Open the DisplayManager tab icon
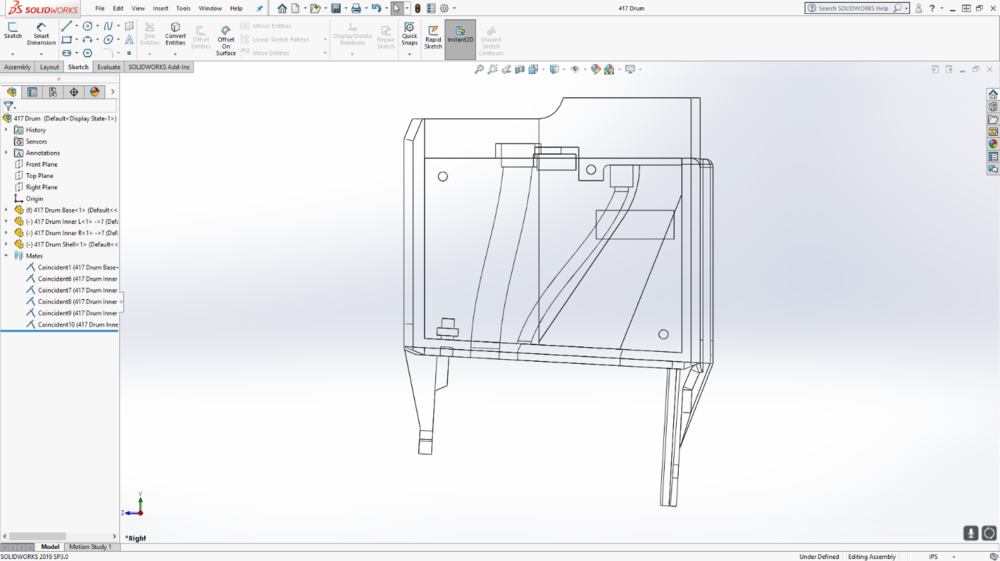 click(95, 92)
